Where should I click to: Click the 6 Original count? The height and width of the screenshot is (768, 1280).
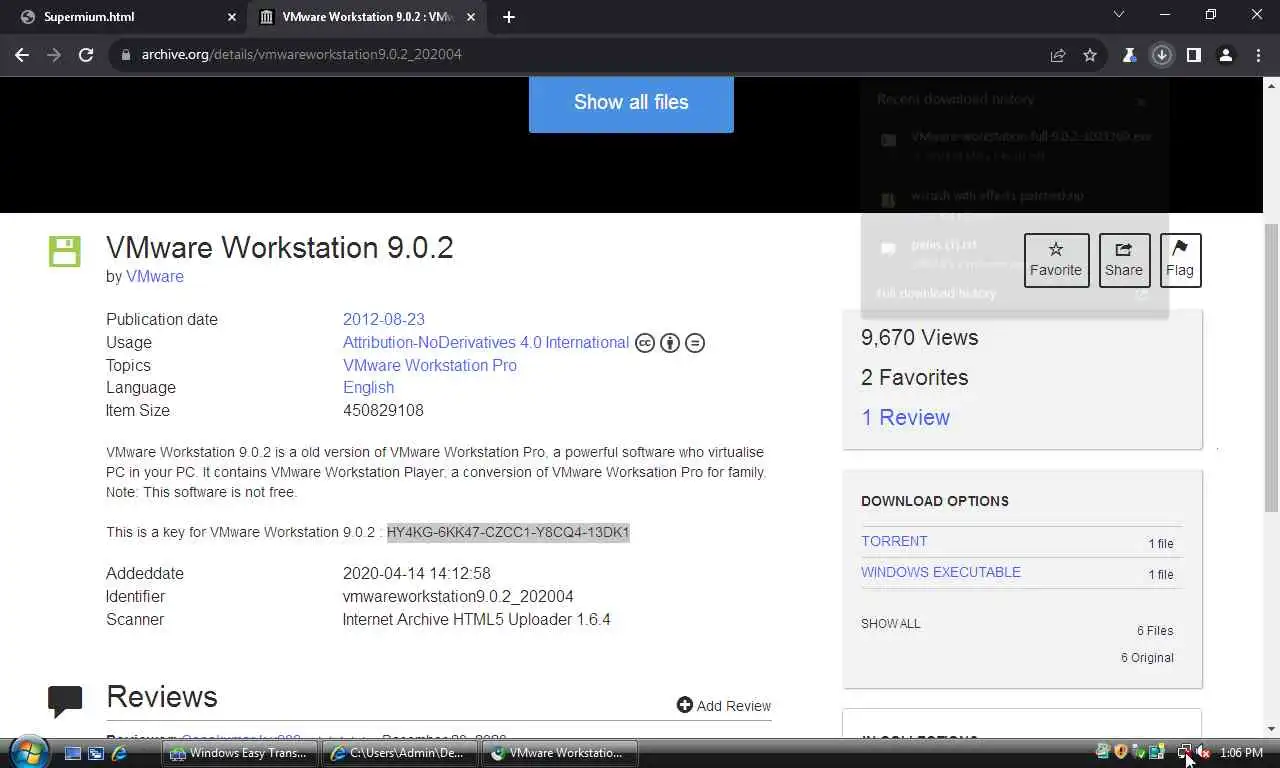click(x=1147, y=658)
